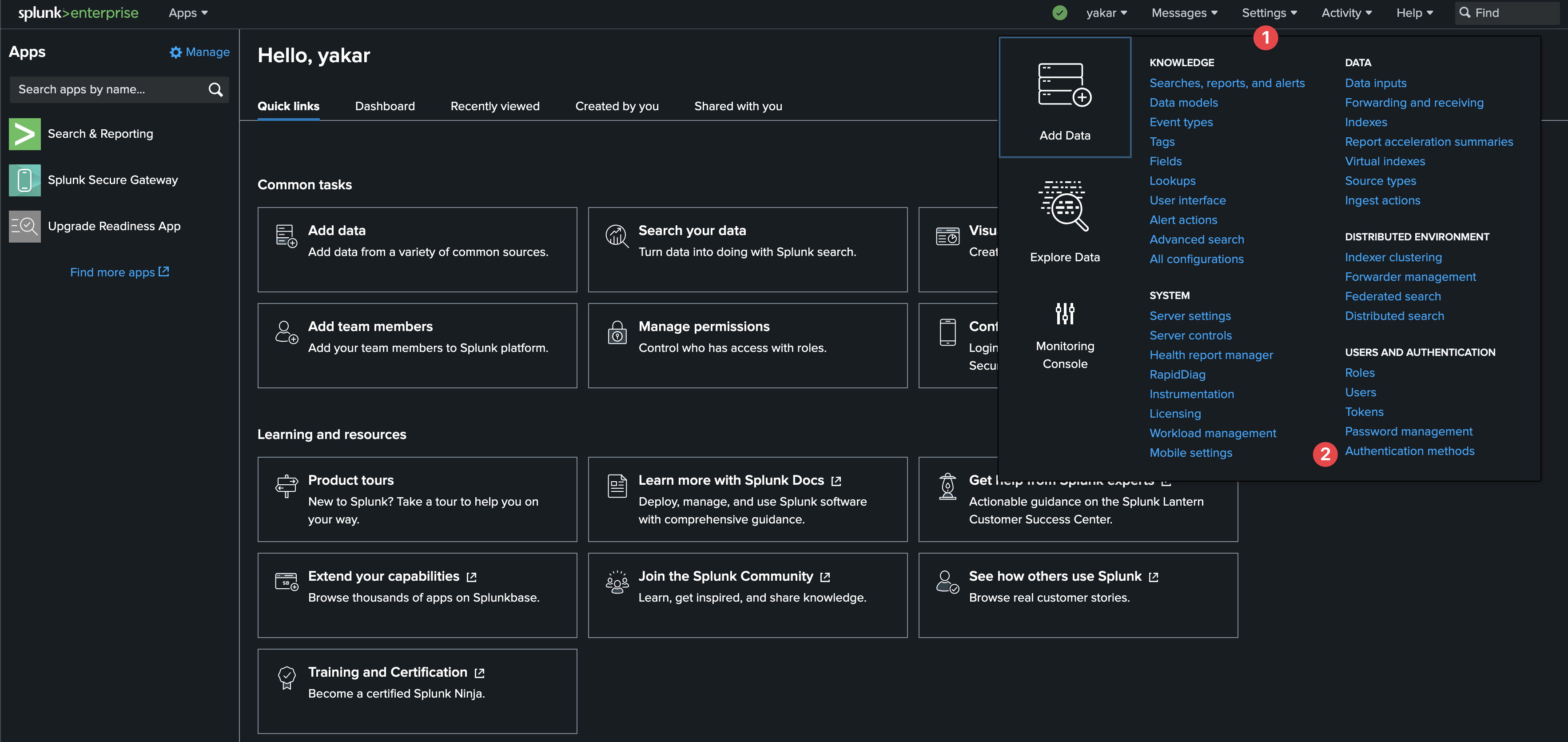Click the green health status check icon
1568x742 pixels.
coord(1059,13)
